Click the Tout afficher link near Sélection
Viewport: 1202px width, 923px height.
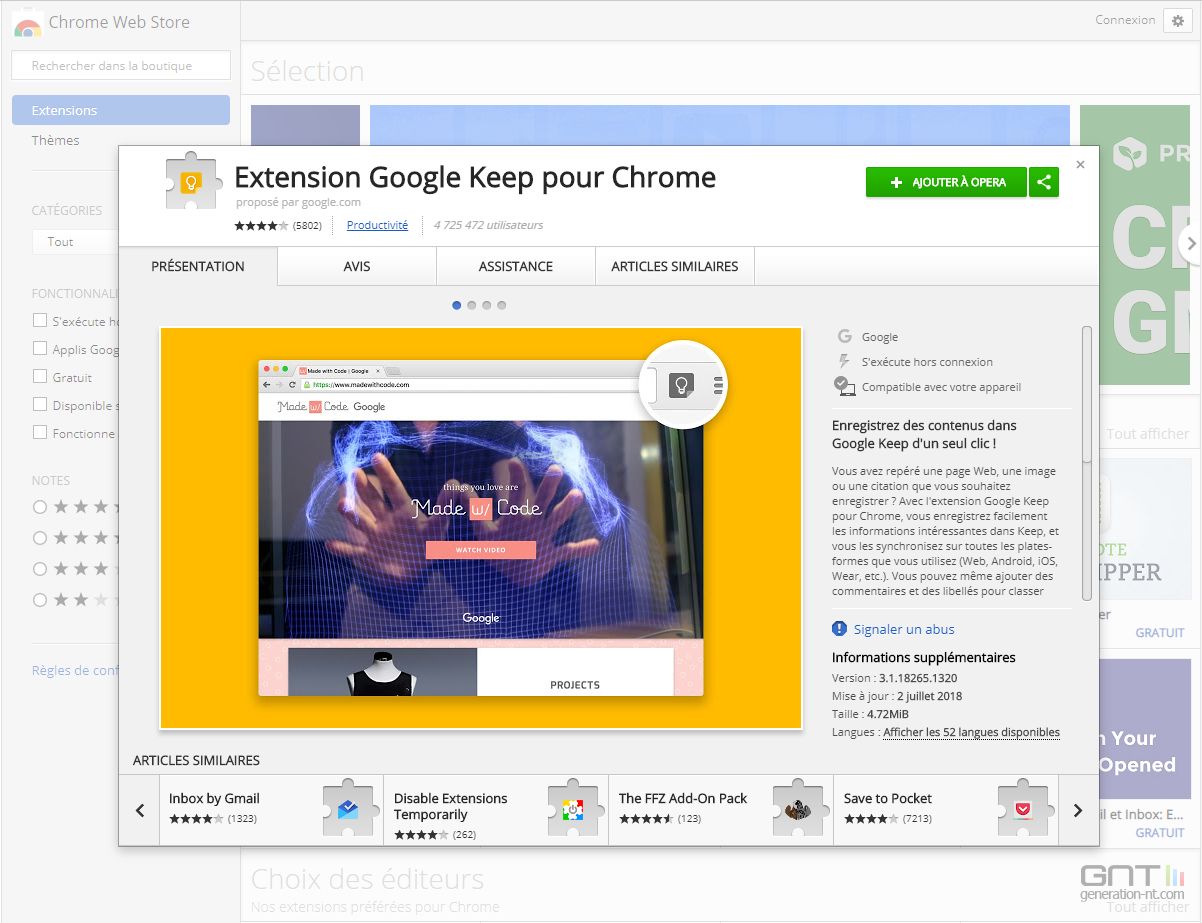tap(1148, 433)
